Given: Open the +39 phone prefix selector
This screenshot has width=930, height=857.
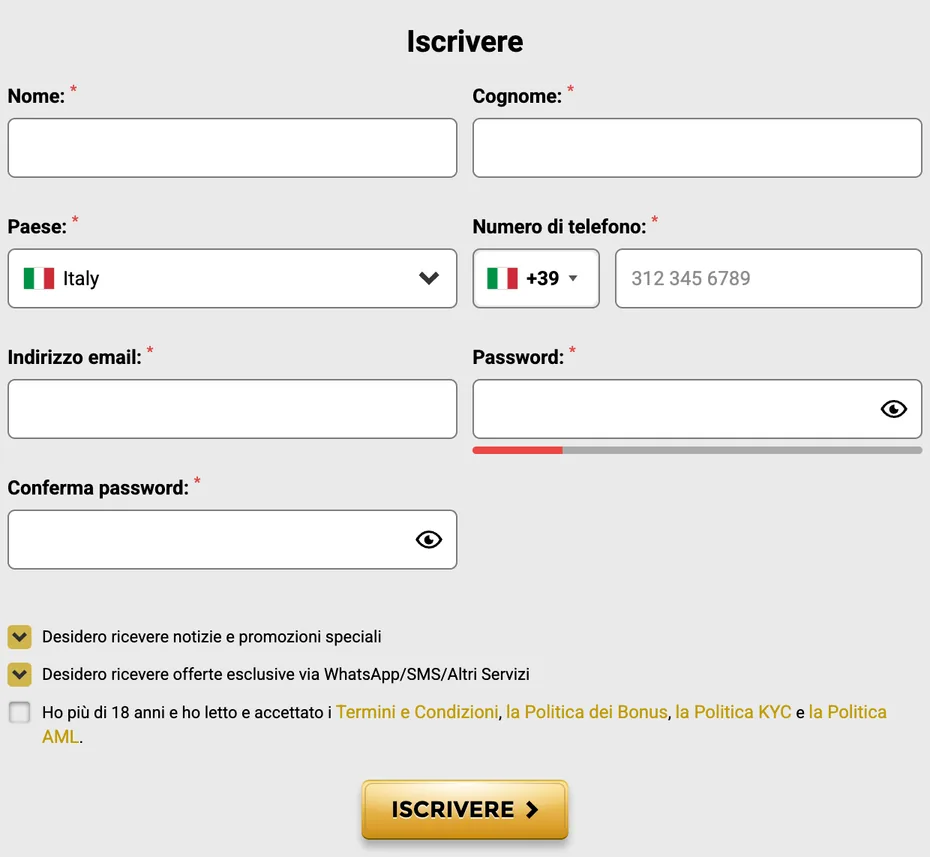Looking at the screenshot, I should pyautogui.click(x=536, y=278).
